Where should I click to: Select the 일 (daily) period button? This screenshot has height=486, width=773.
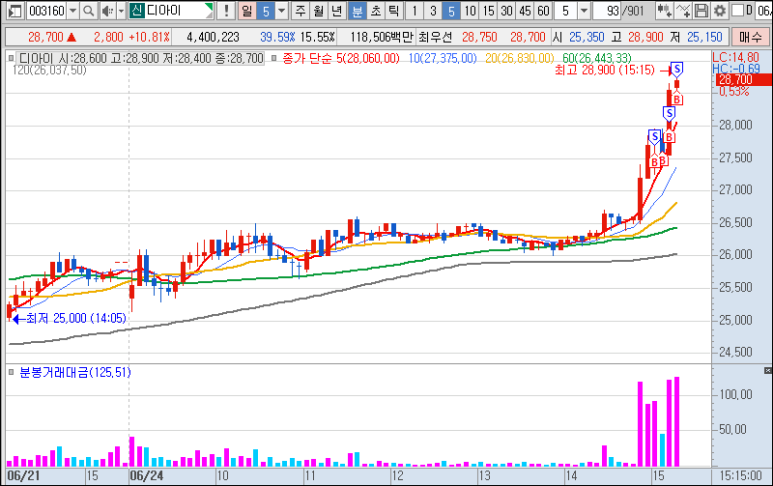(247, 10)
